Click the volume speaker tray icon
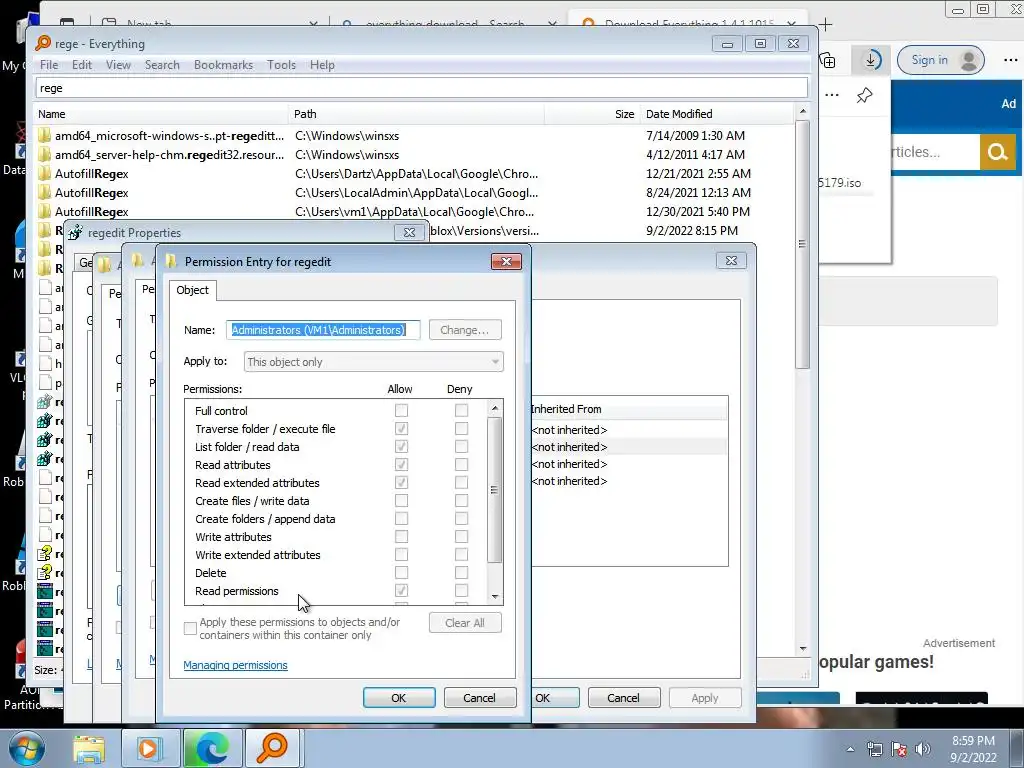The height and width of the screenshot is (768, 1024). click(923, 749)
